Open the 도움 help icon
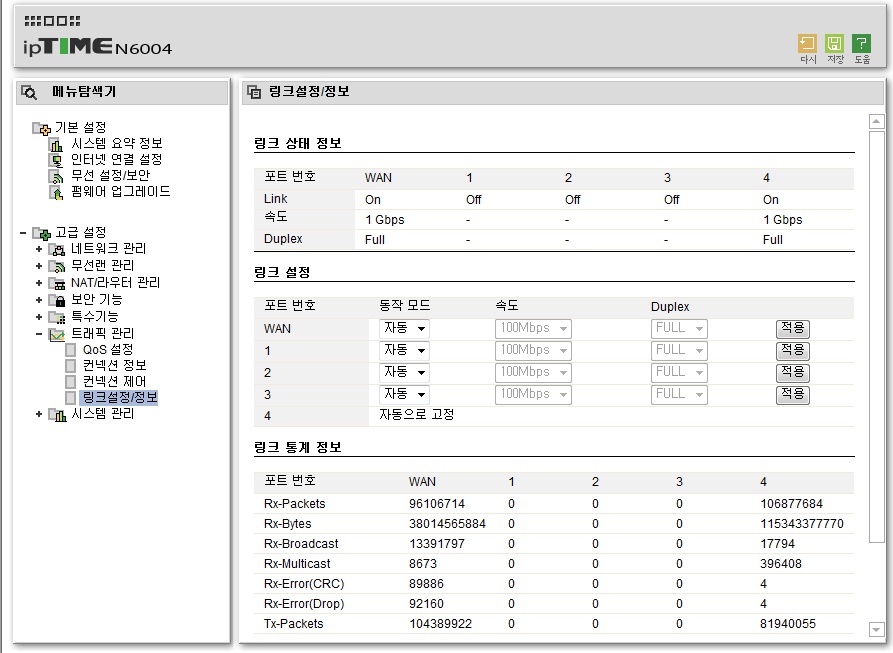893x653 pixels. click(861, 44)
